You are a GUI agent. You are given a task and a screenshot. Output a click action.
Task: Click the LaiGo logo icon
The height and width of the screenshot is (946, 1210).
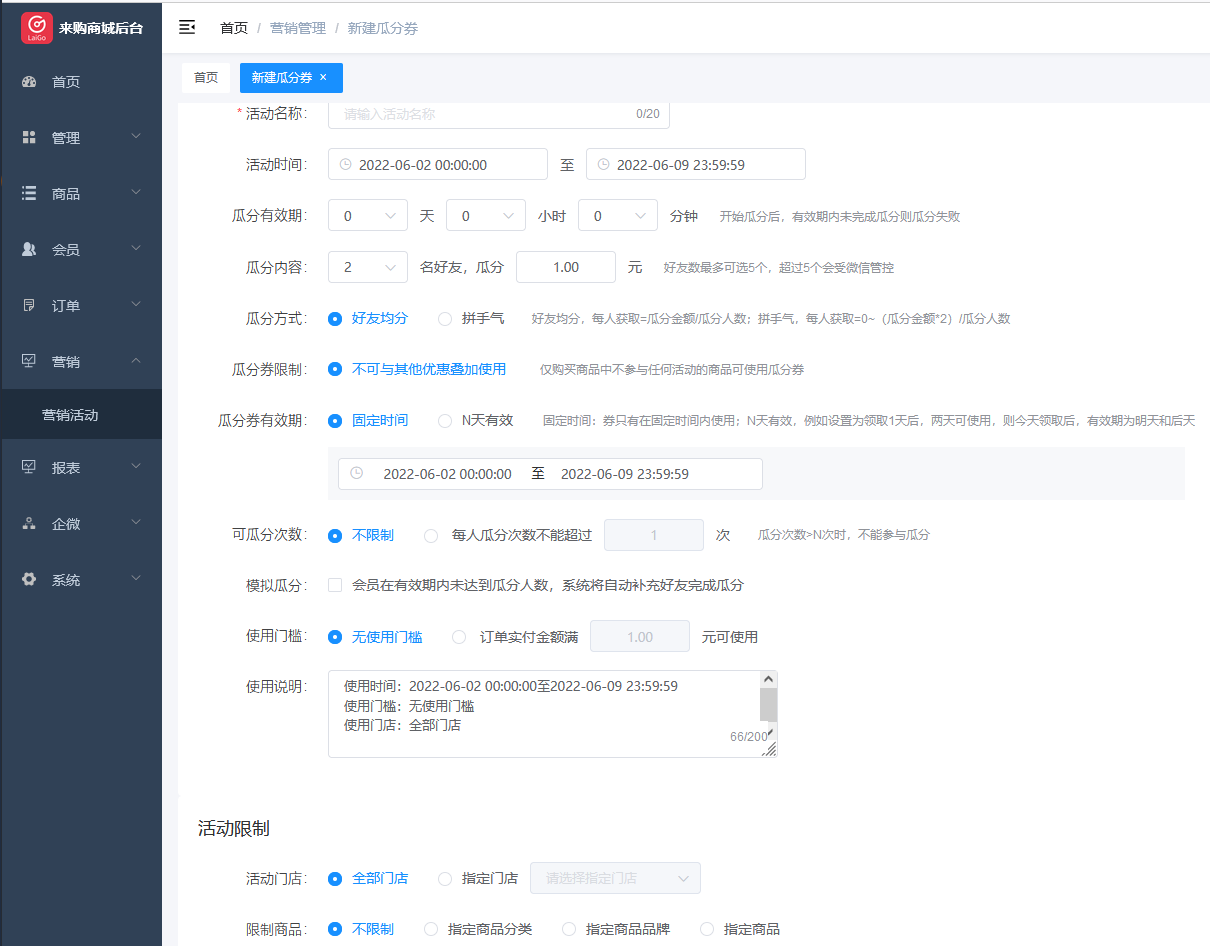[x=37, y=27]
